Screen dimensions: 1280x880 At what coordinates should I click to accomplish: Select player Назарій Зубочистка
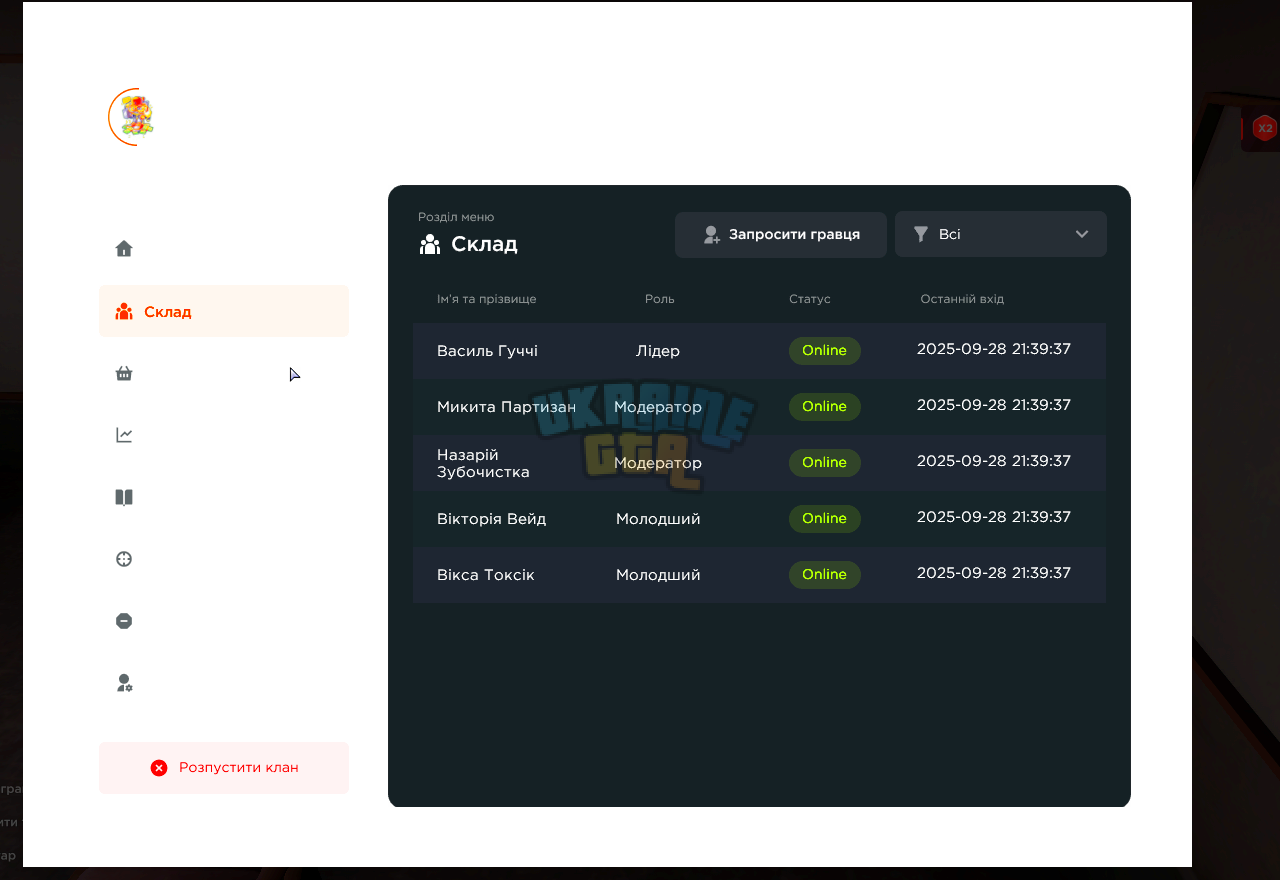pos(483,463)
